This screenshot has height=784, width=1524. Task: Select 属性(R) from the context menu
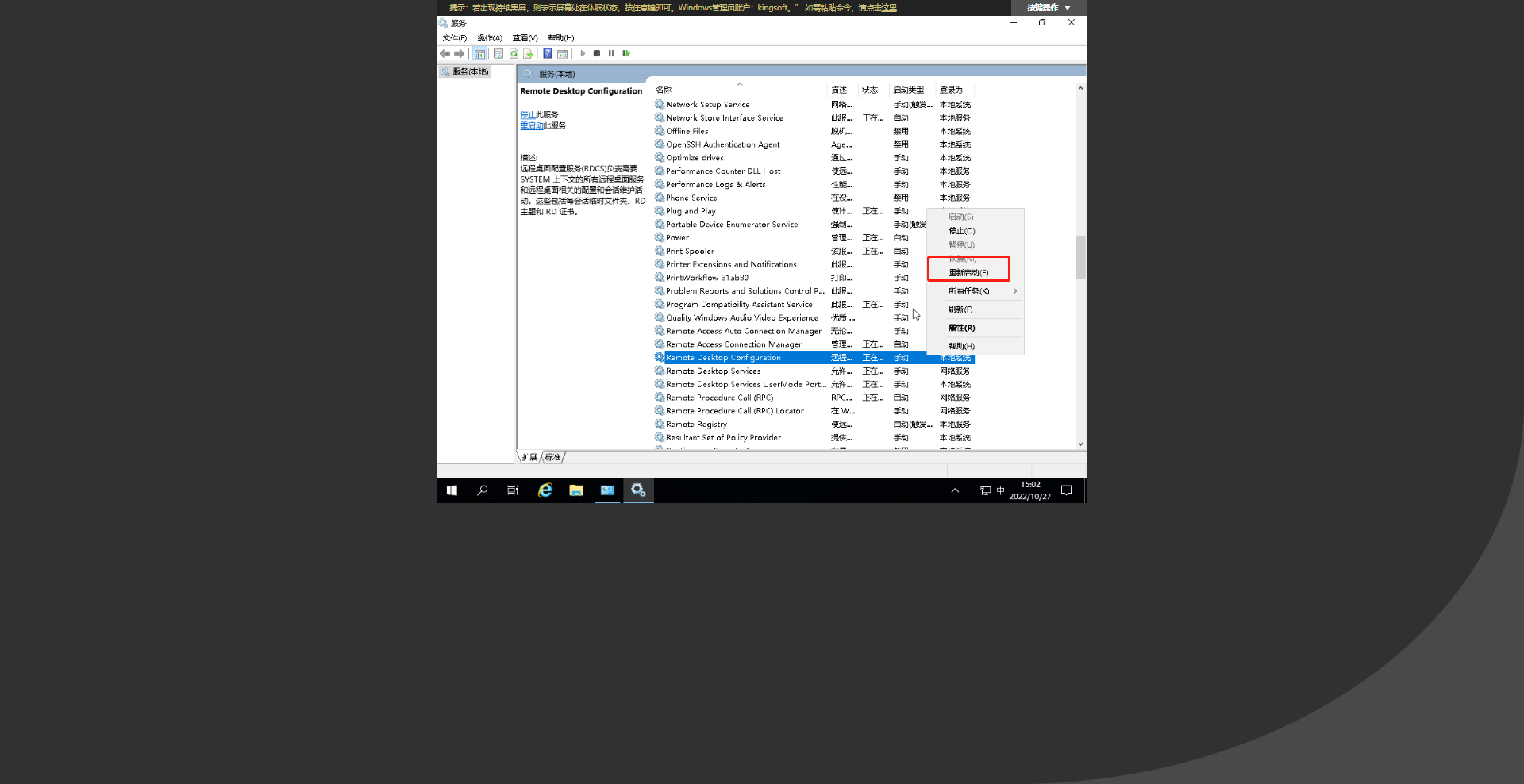[961, 328]
